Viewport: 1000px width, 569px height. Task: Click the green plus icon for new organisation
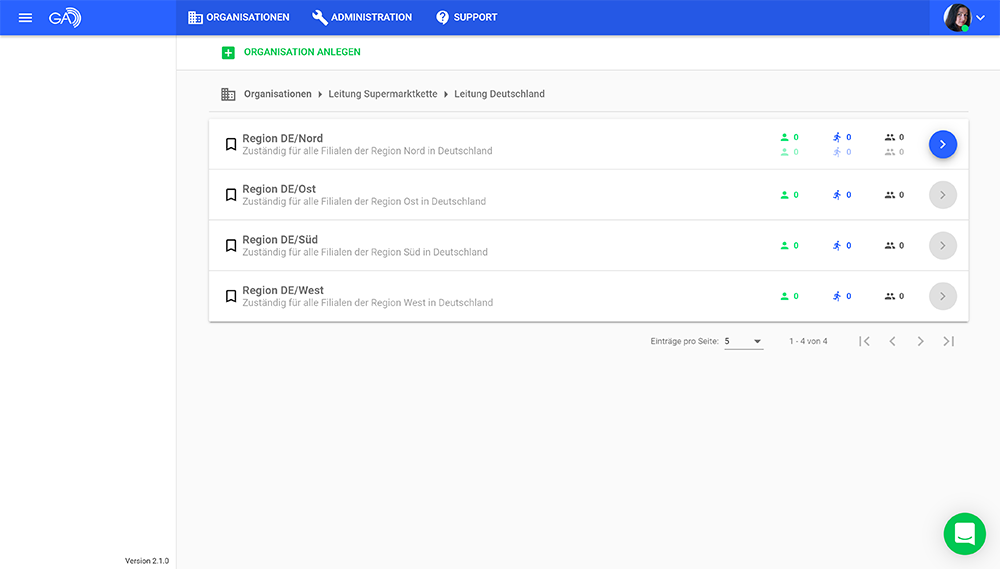[228, 52]
